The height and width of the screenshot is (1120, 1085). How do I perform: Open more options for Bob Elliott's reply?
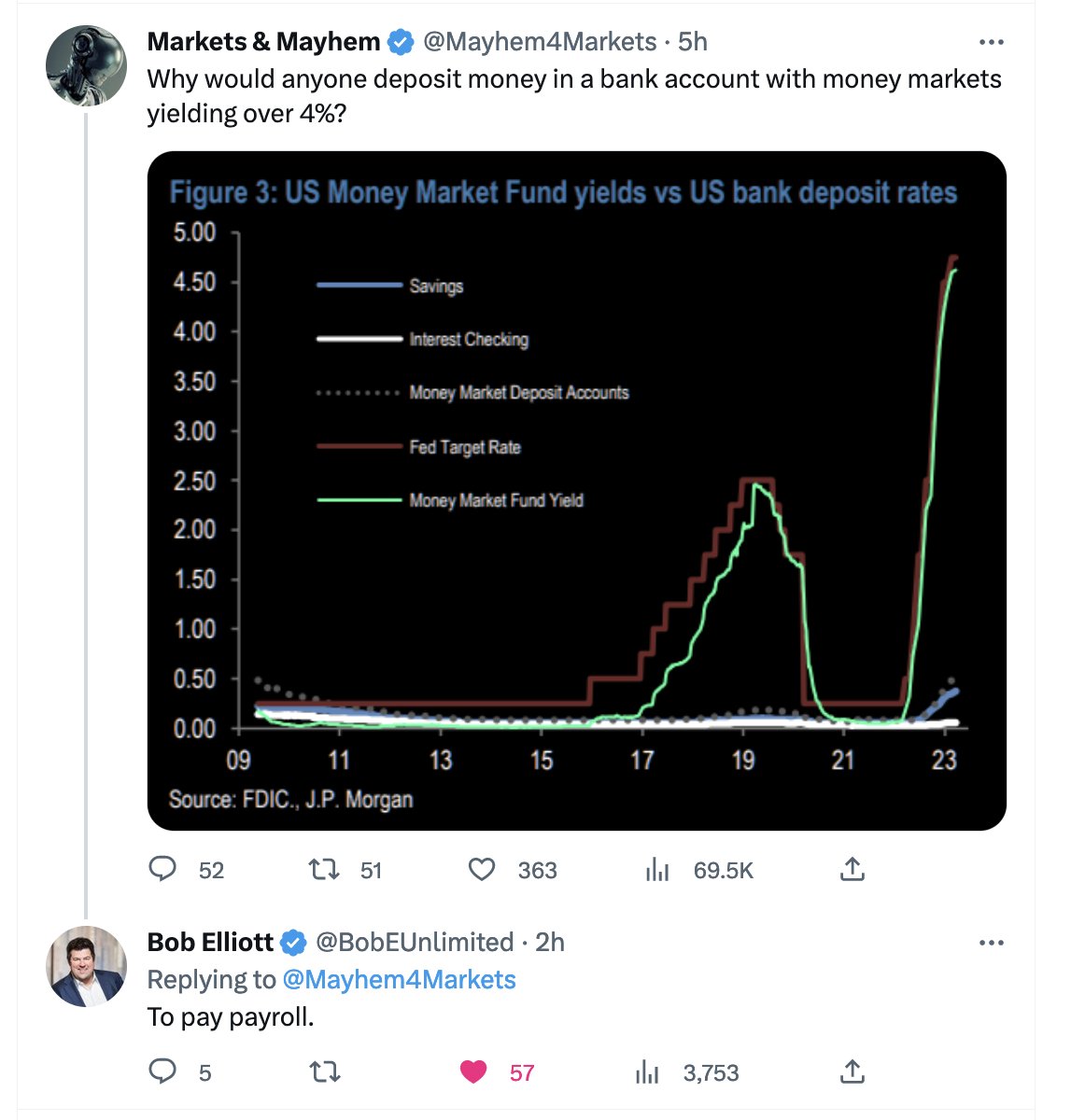(991, 943)
